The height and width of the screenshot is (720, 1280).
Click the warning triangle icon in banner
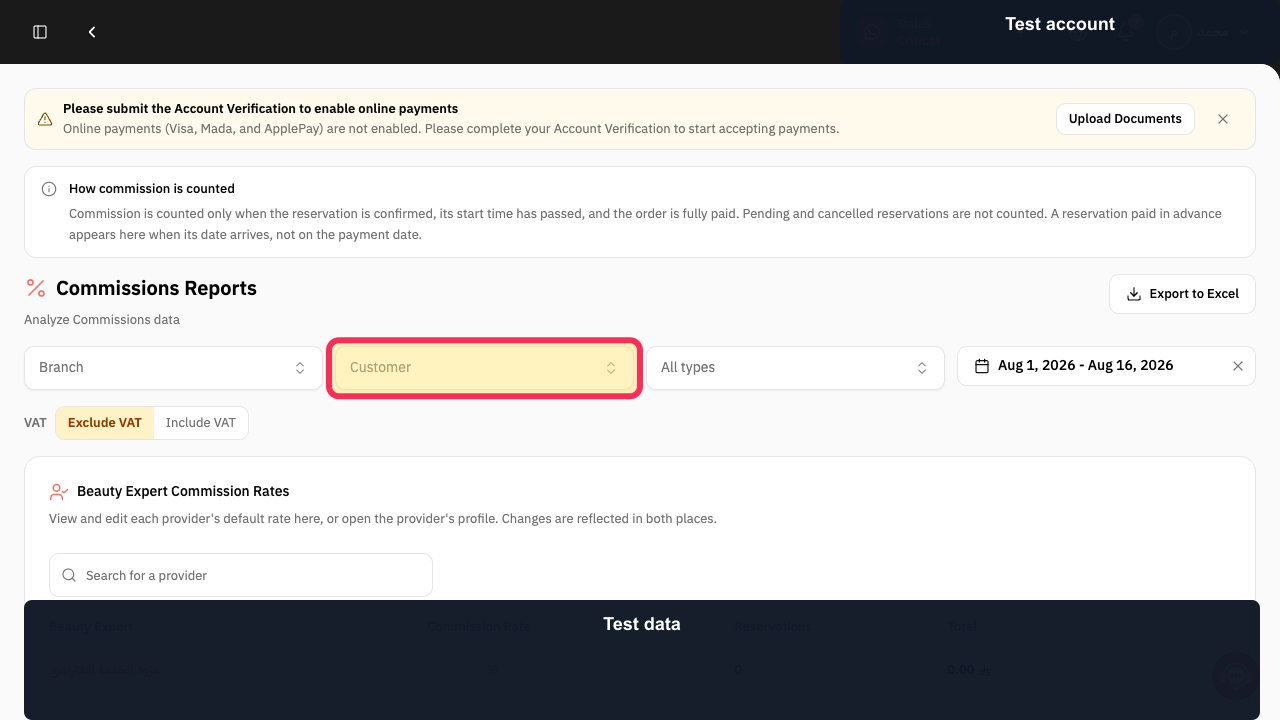click(45, 119)
